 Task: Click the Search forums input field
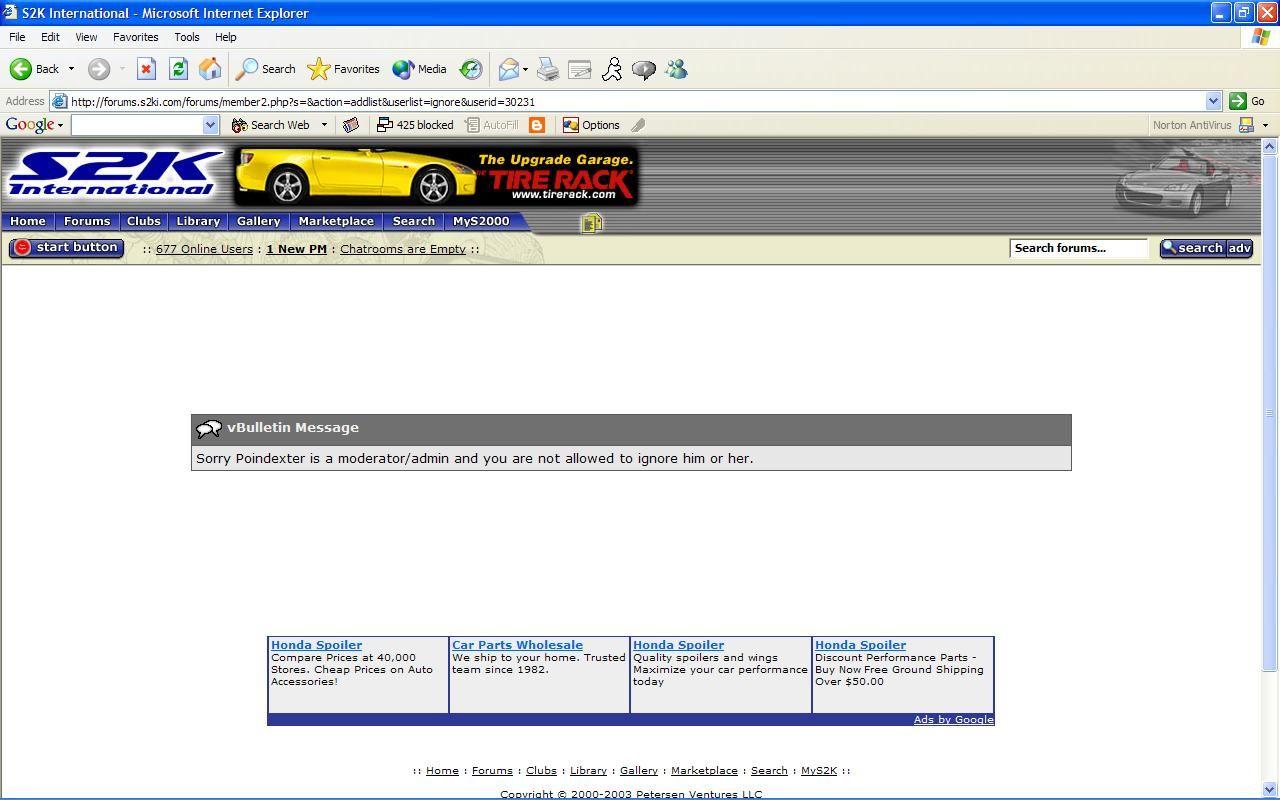(x=1078, y=248)
